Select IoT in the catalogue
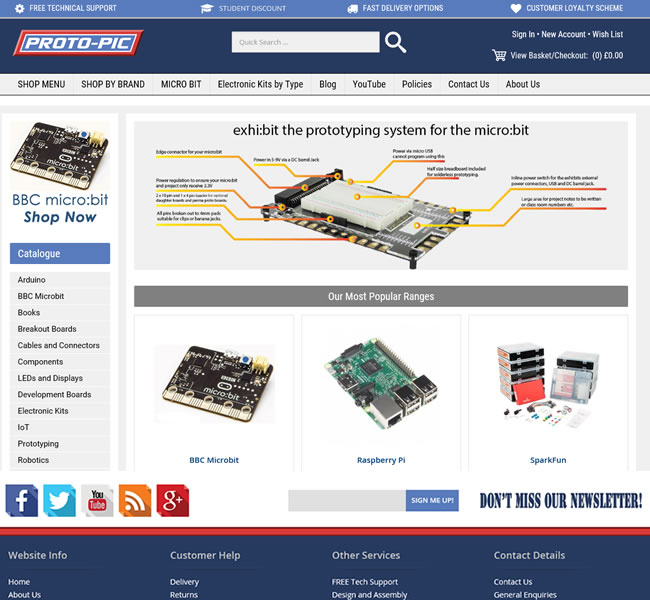Screen dimensions: 650x600 (23, 427)
